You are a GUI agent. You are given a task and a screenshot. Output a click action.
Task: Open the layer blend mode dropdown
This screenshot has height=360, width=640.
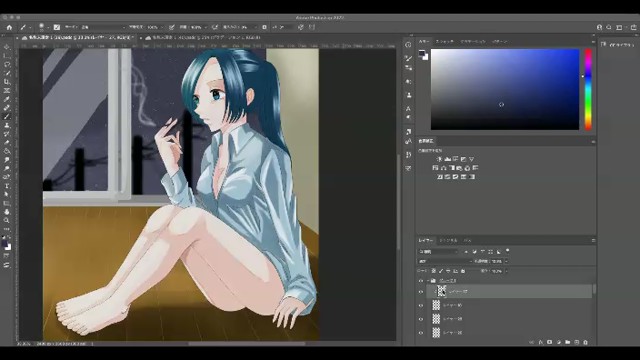(444, 261)
